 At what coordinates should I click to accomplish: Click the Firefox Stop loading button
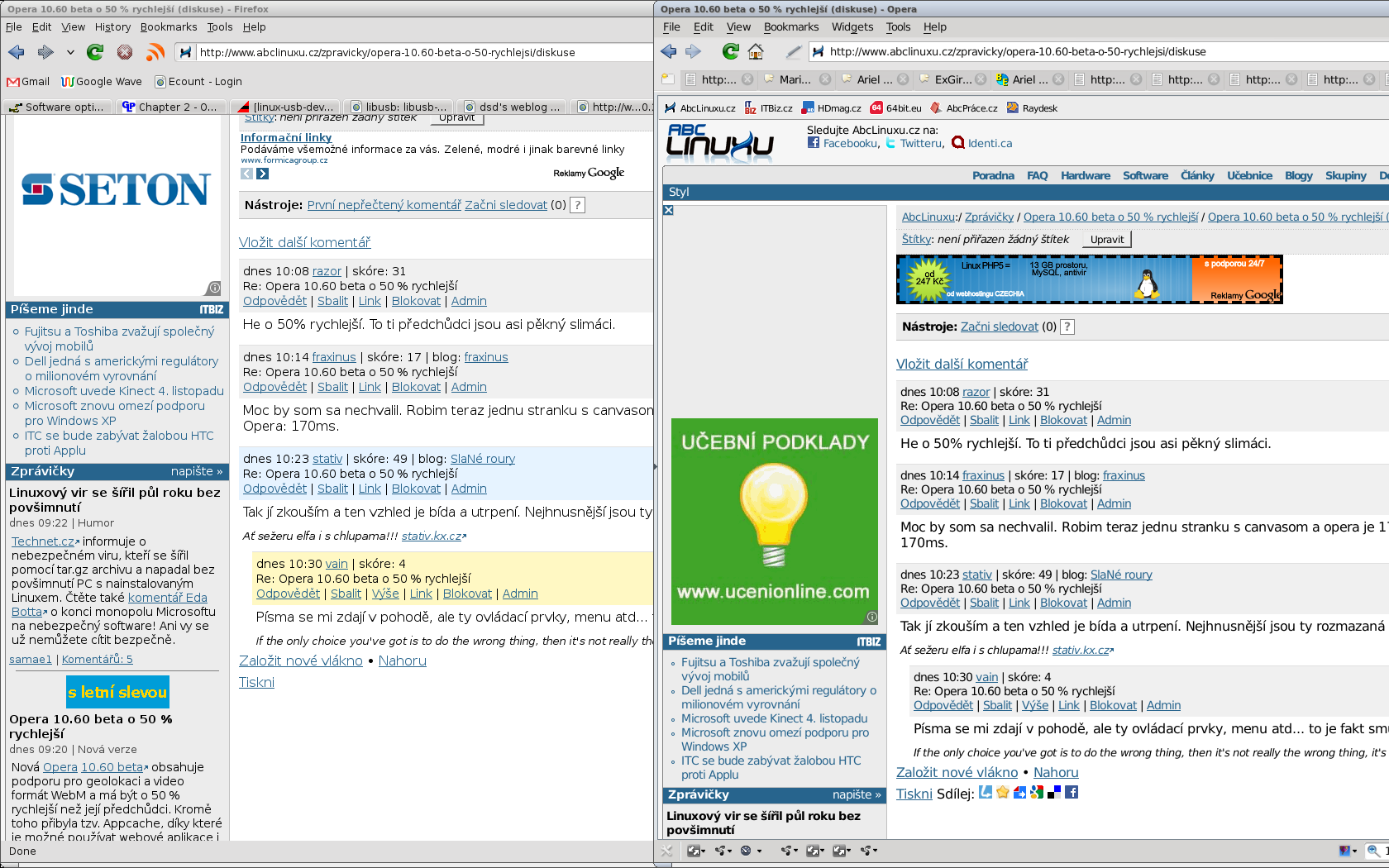click(x=125, y=52)
